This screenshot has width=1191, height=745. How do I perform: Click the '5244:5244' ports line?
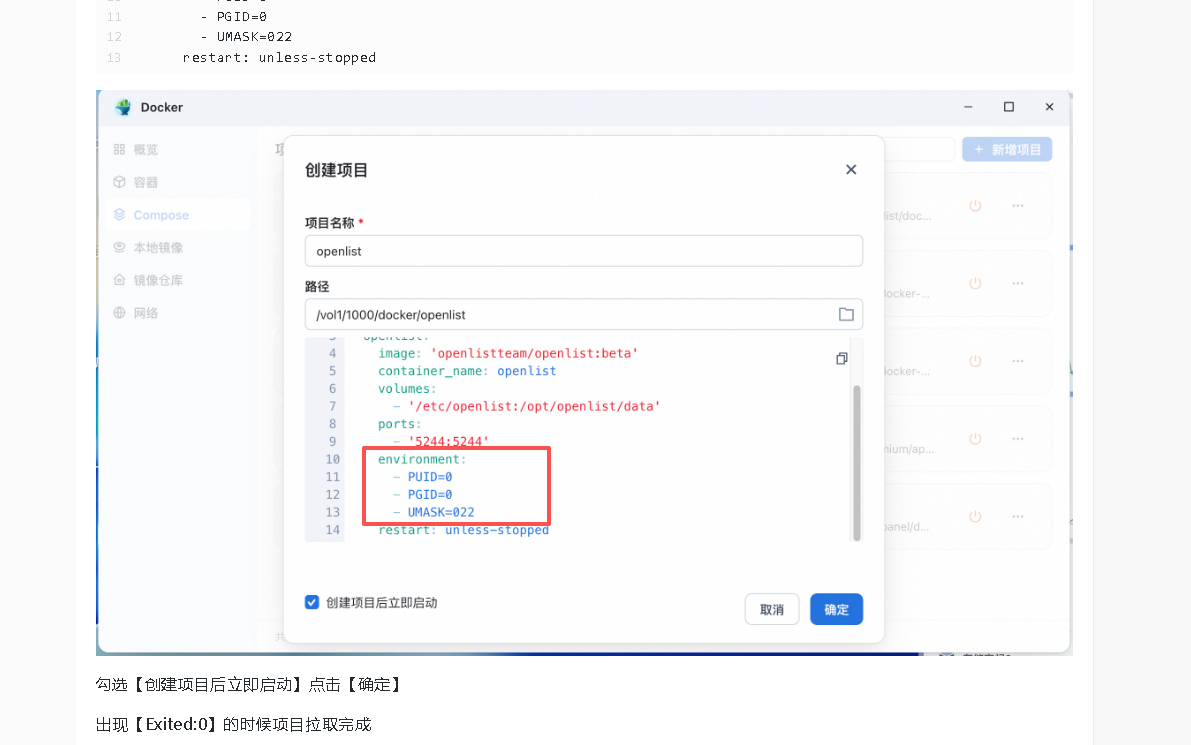(x=441, y=441)
